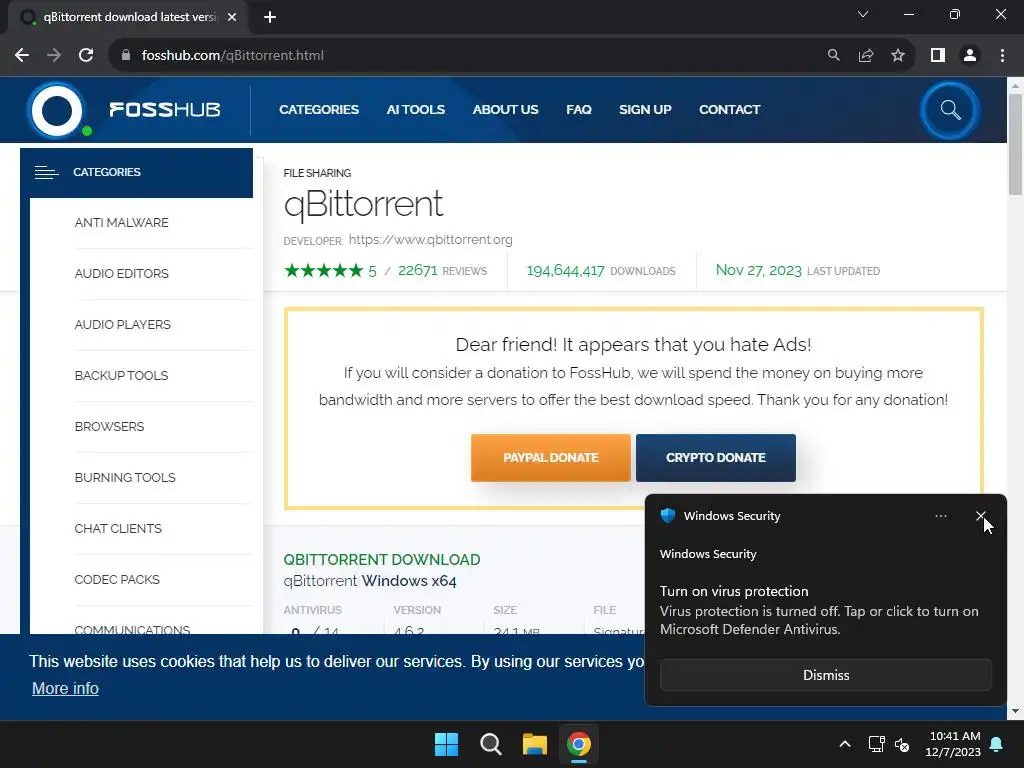Screen dimensions: 1024x768
Task: Select AUDIO EDITORS category
Action: 121,274
